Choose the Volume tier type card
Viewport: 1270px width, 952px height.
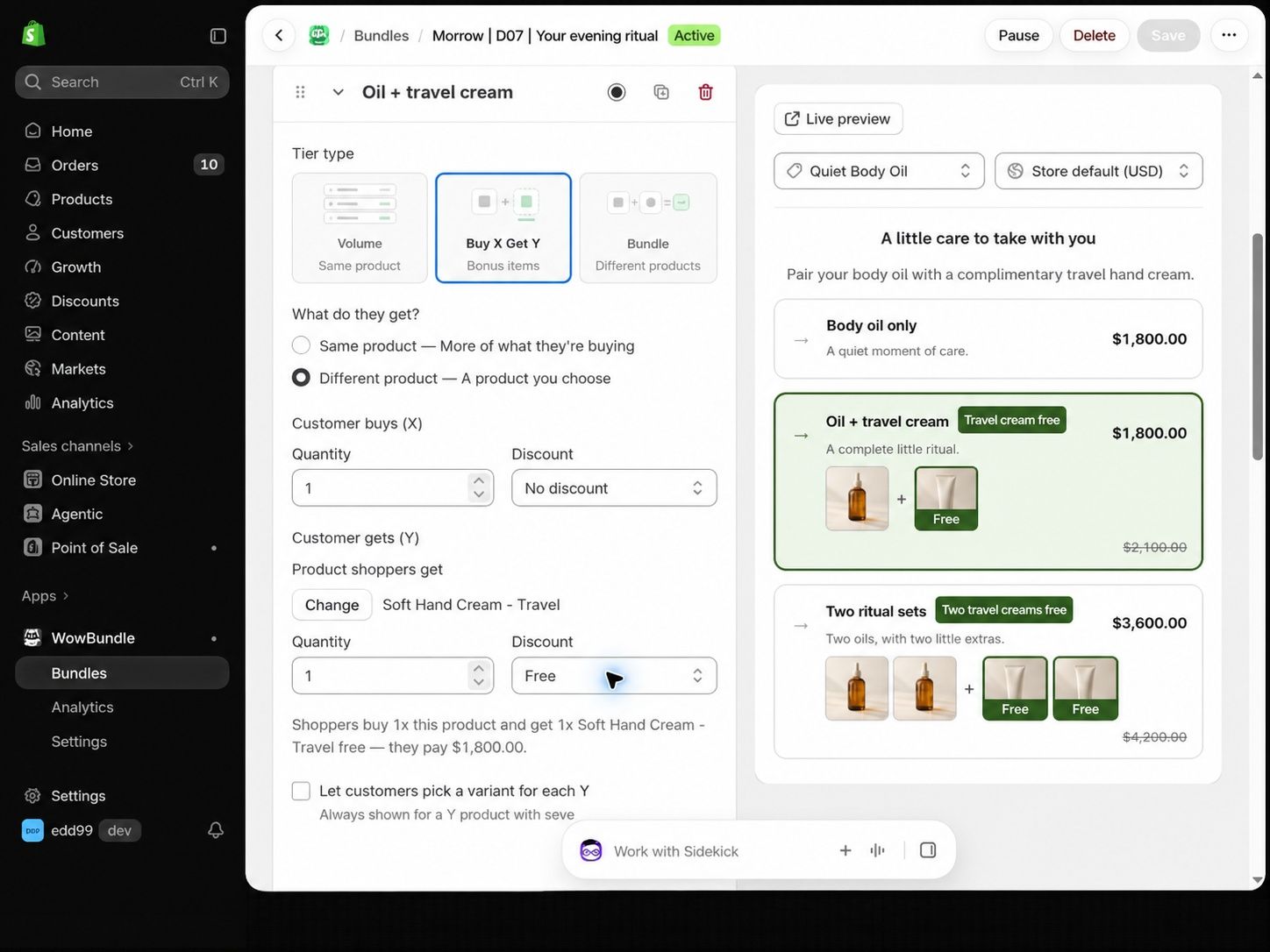pyautogui.click(x=360, y=228)
